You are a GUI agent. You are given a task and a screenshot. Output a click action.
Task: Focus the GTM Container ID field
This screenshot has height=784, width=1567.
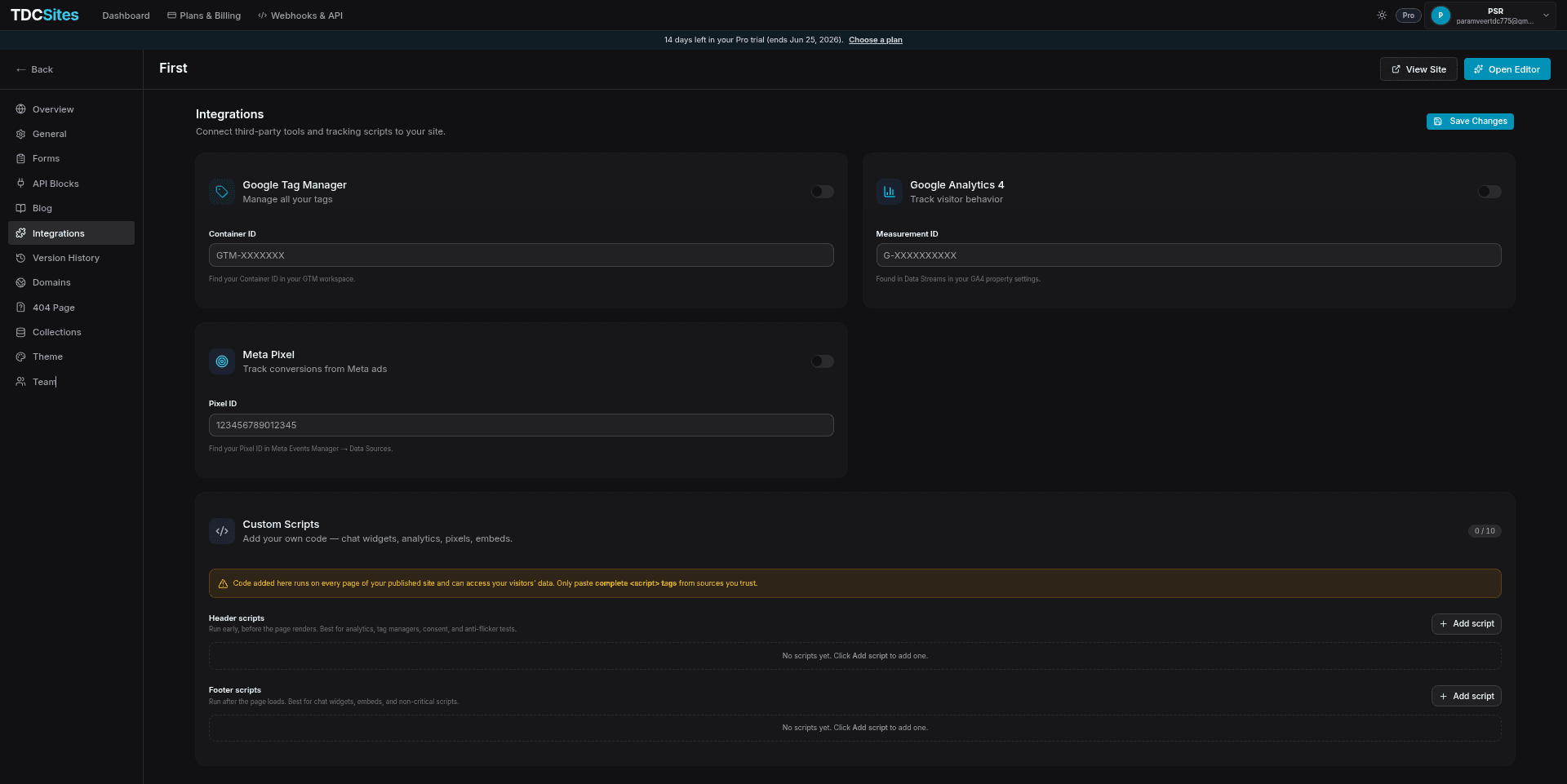pyautogui.click(x=521, y=255)
